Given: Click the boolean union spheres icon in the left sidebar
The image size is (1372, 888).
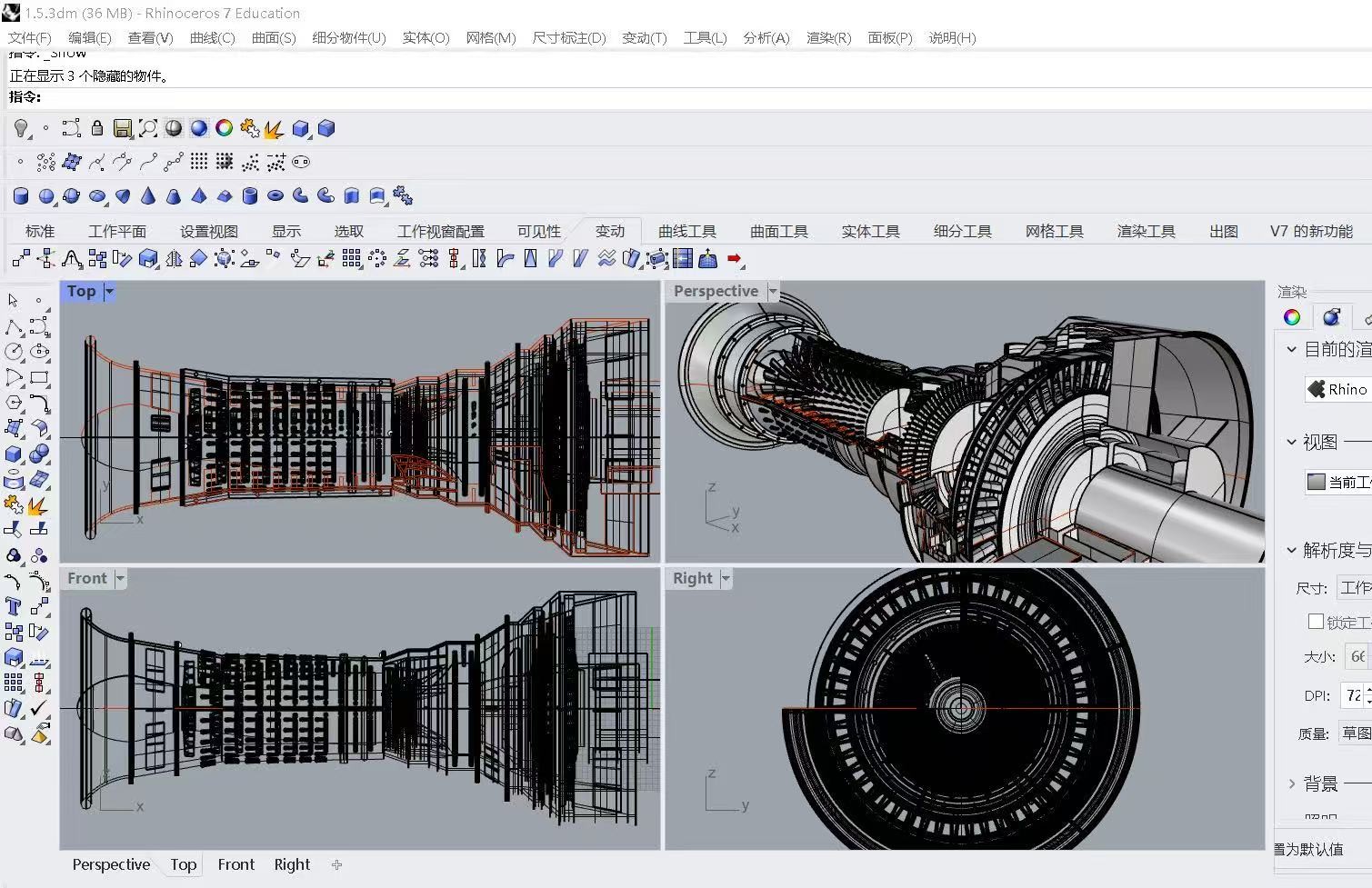Looking at the screenshot, I should 39,454.
